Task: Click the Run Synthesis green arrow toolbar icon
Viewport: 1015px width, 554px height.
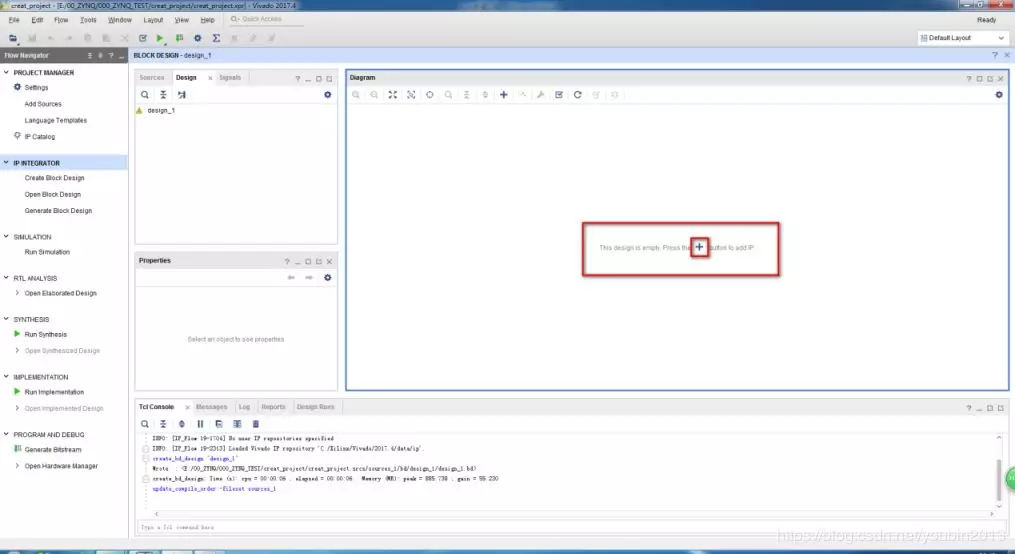Action: tap(160, 38)
